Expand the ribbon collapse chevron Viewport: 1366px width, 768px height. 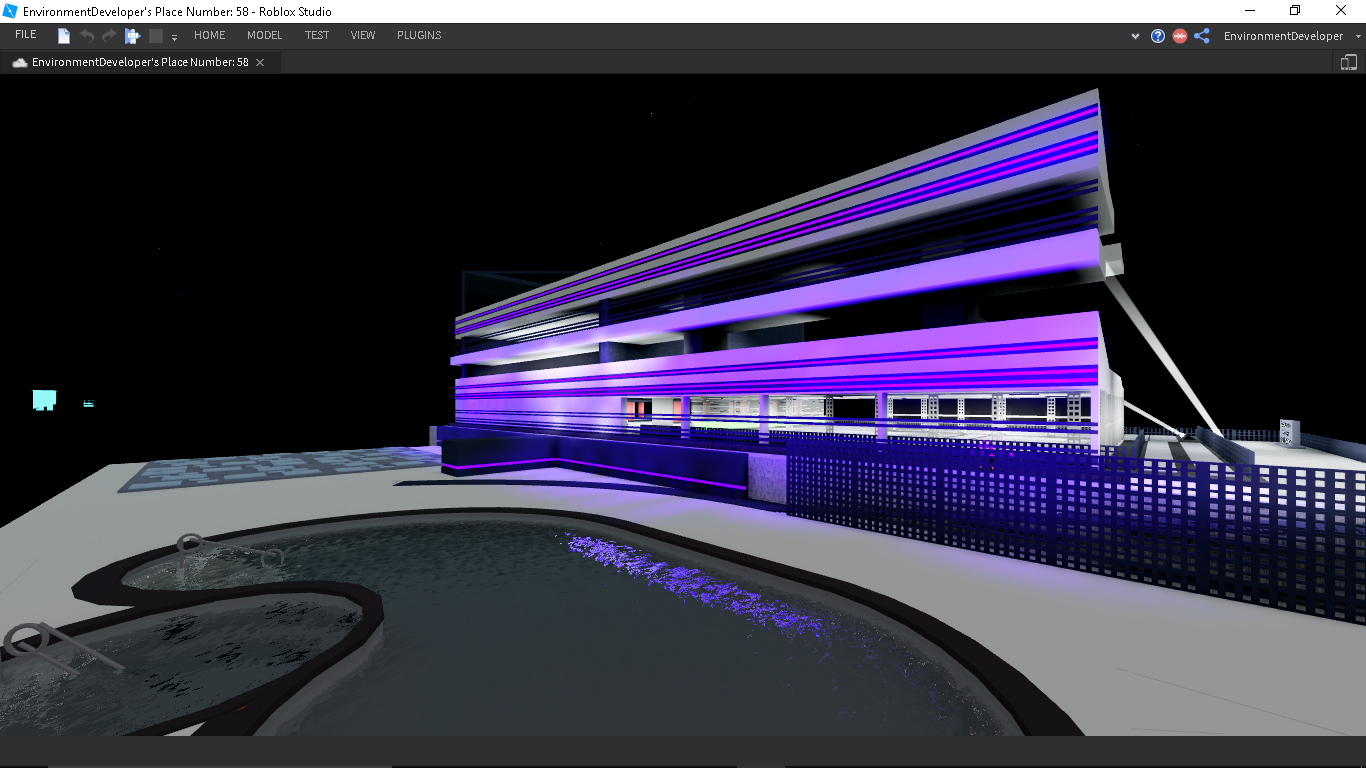(x=1135, y=36)
